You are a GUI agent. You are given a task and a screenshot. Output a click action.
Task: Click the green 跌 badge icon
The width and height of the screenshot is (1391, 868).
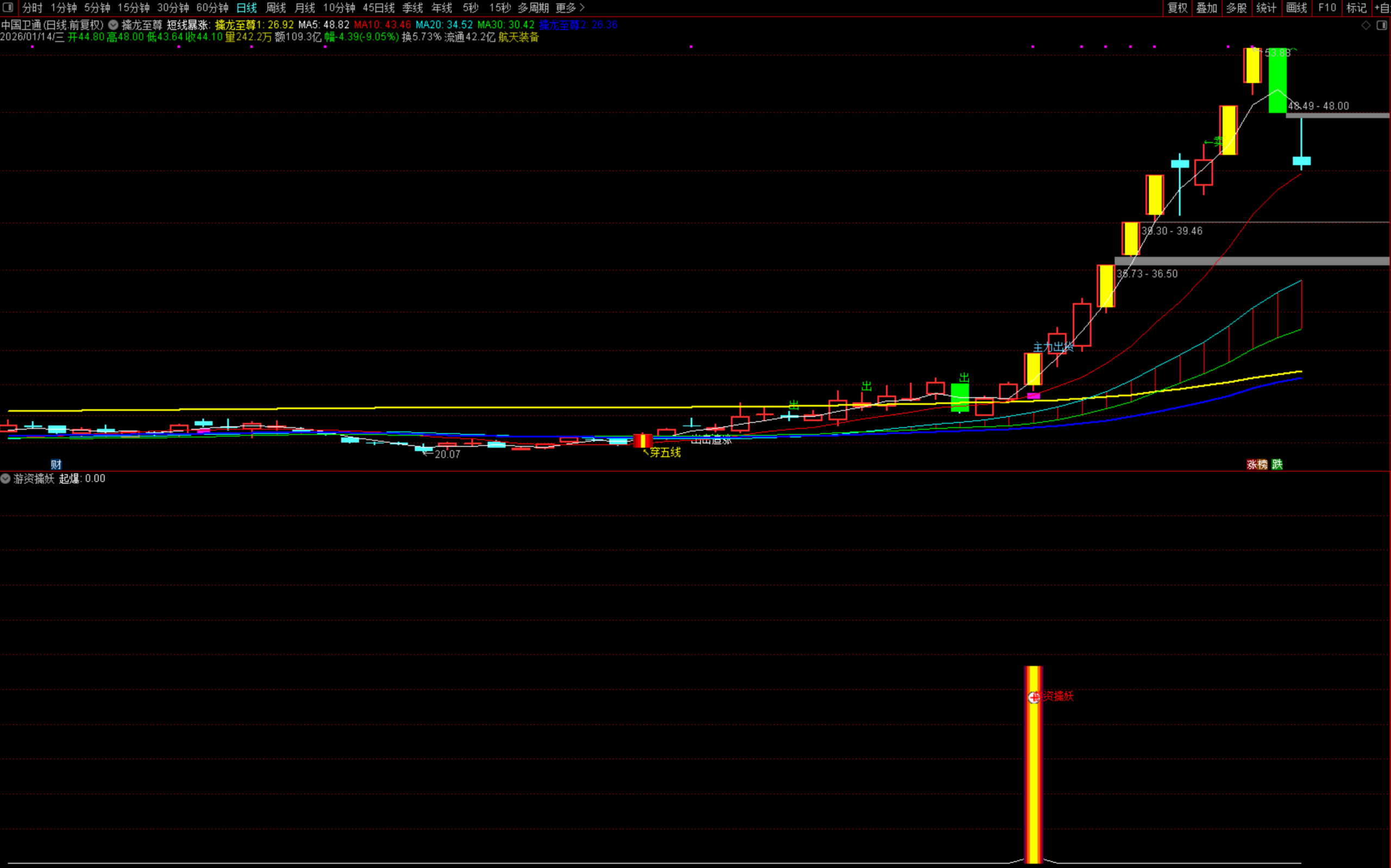point(1277,464)
